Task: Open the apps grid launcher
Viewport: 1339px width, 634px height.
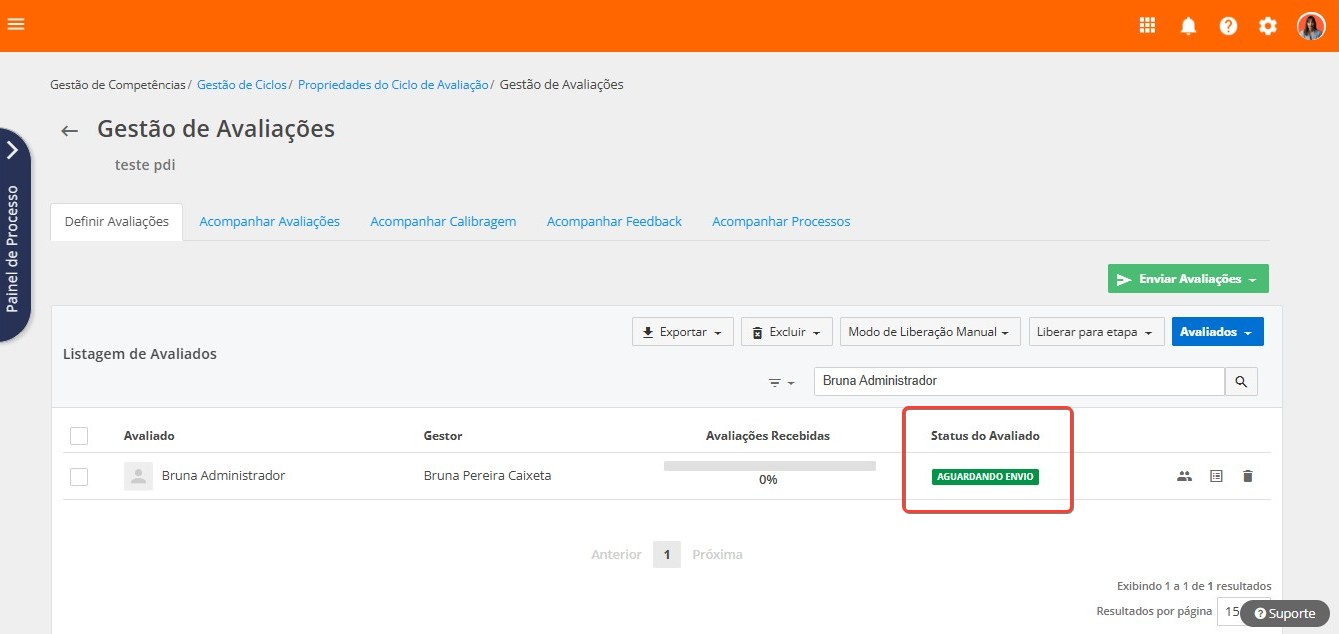Action: point(1147,26)
